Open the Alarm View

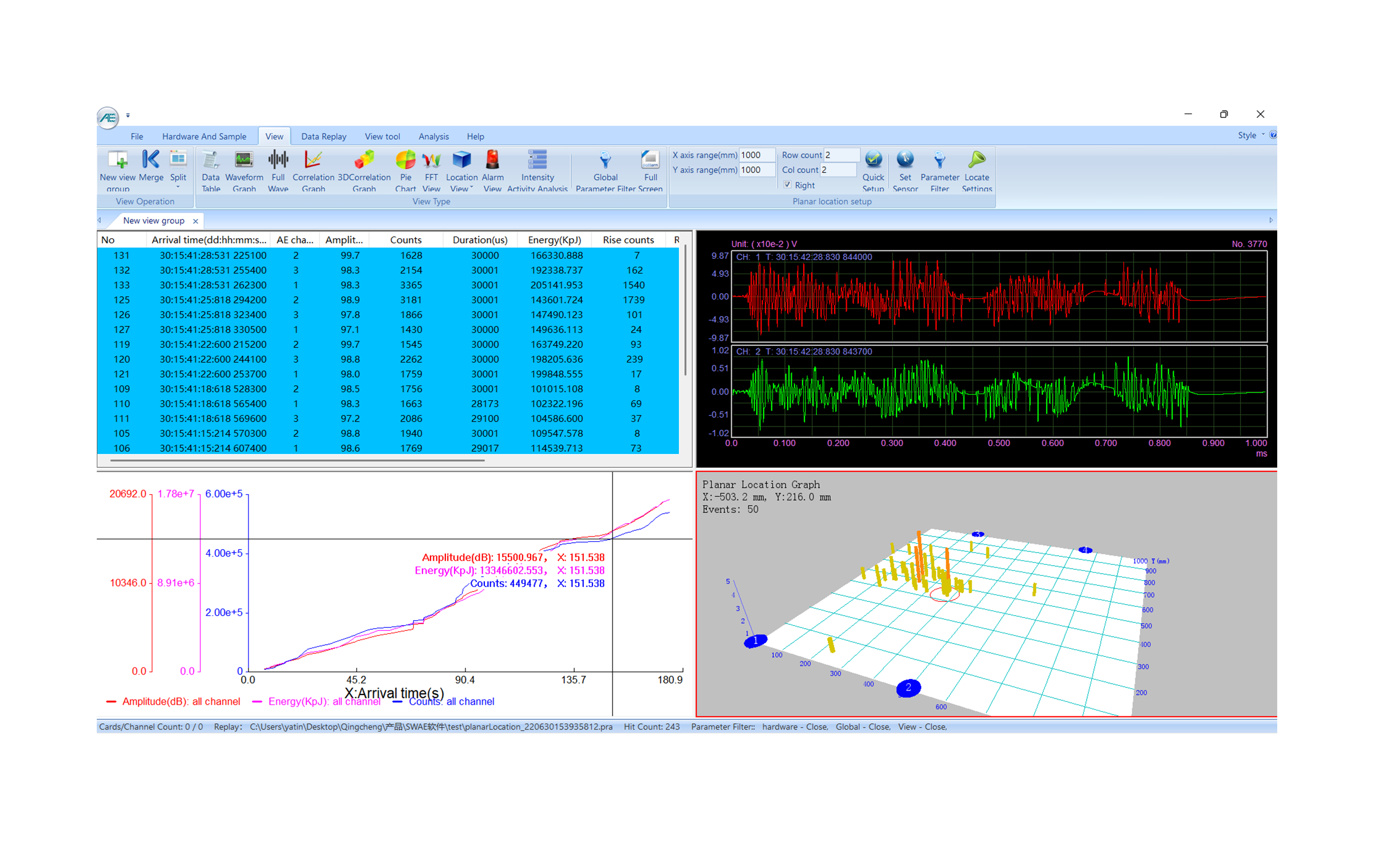point(492,160)
